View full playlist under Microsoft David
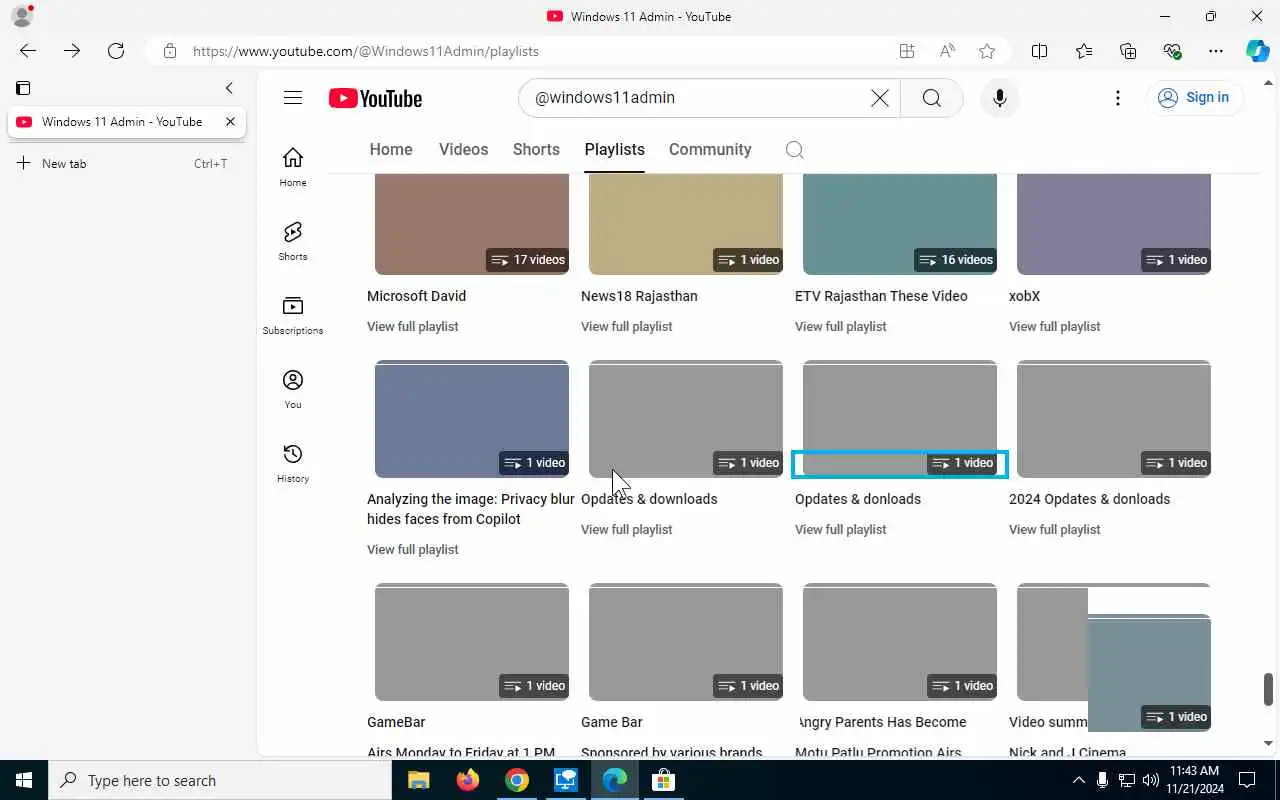Image resolution: width=1280 pixels, height=800 pixels. [412, 327]
